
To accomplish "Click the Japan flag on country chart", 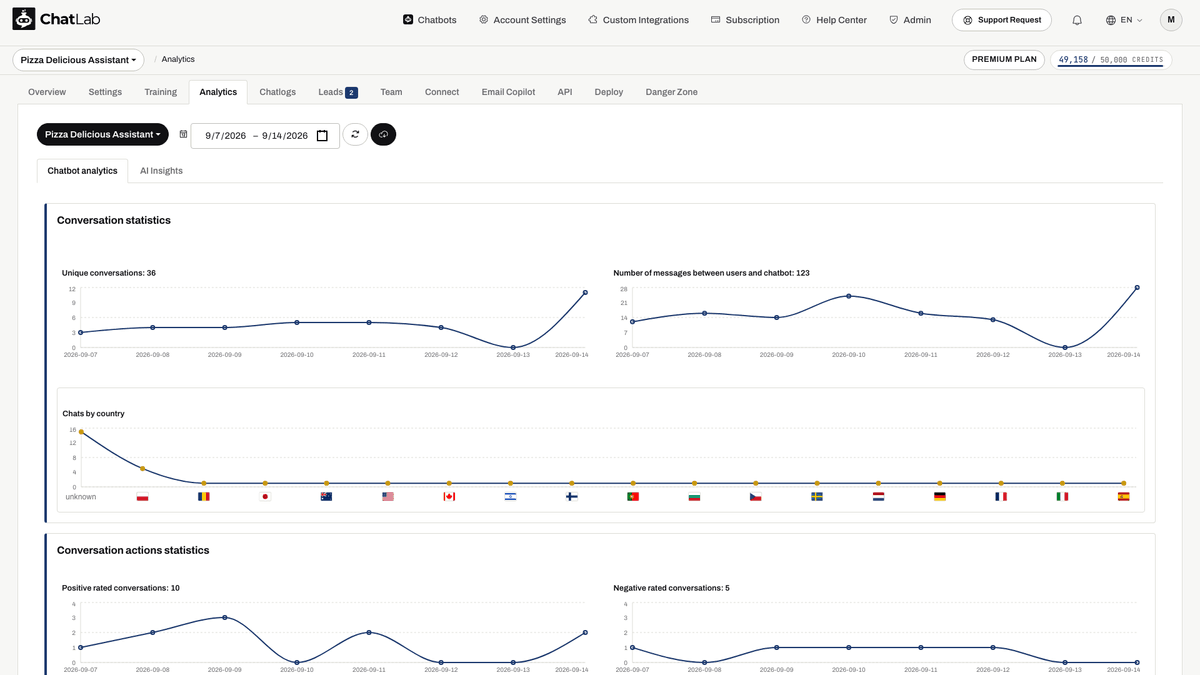I will coord(265,496).
